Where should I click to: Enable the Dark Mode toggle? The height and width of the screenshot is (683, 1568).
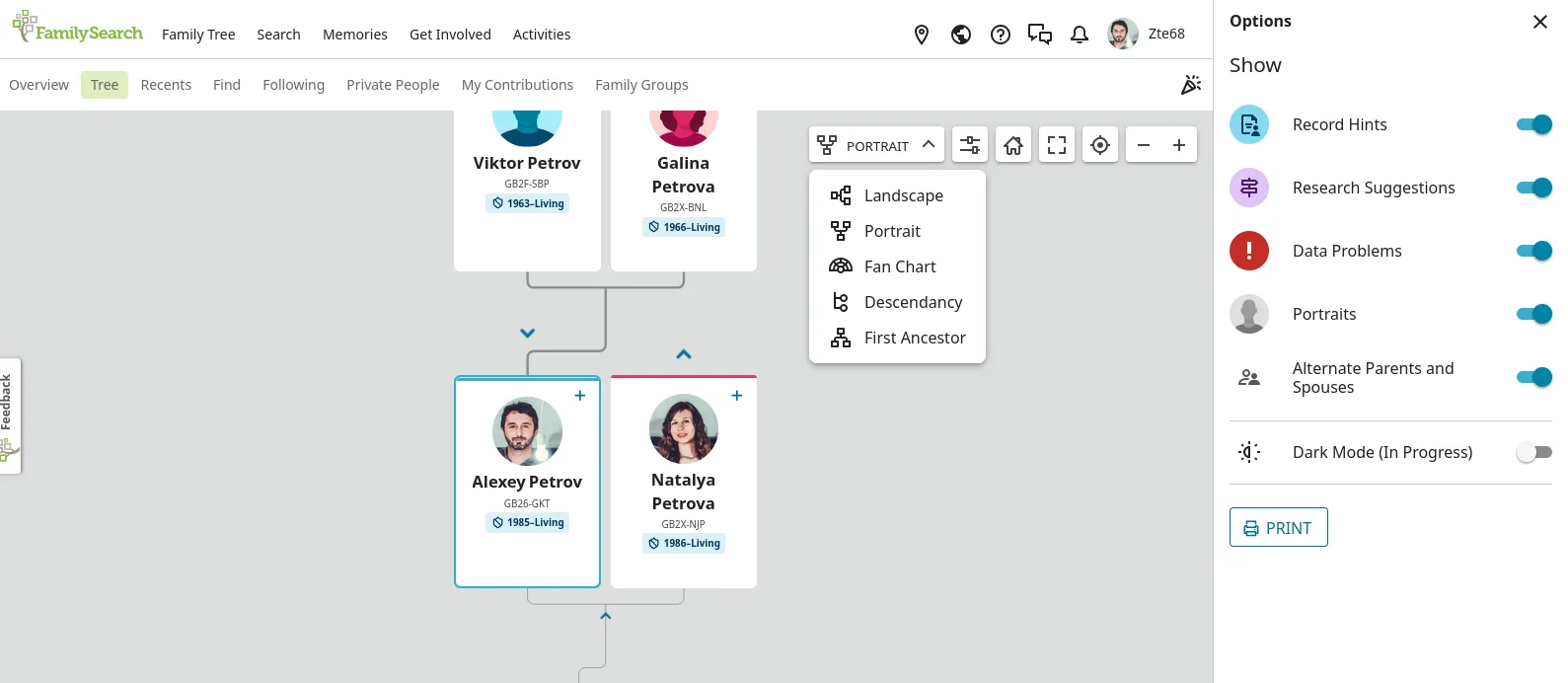point(1534,452)
